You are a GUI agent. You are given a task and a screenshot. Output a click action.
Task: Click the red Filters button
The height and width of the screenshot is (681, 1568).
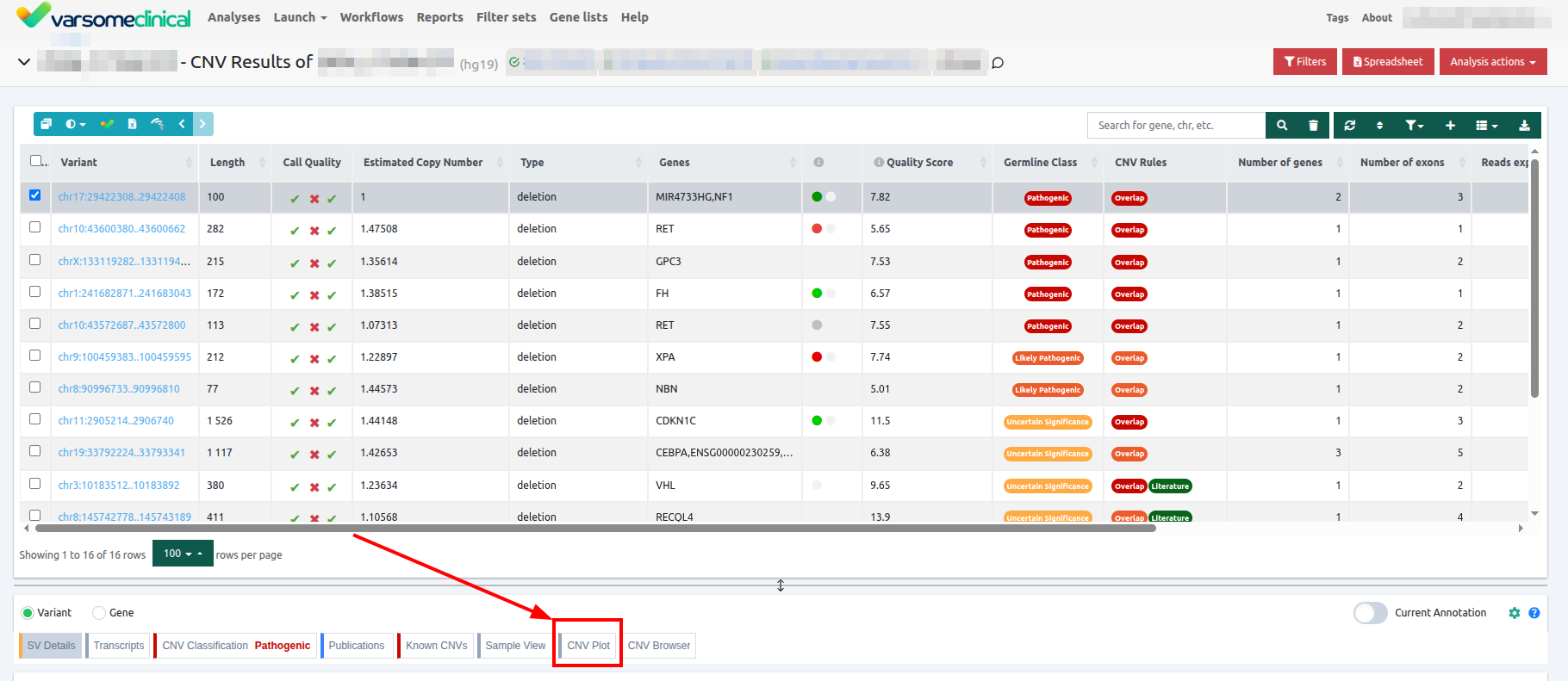coord(1304,62)
